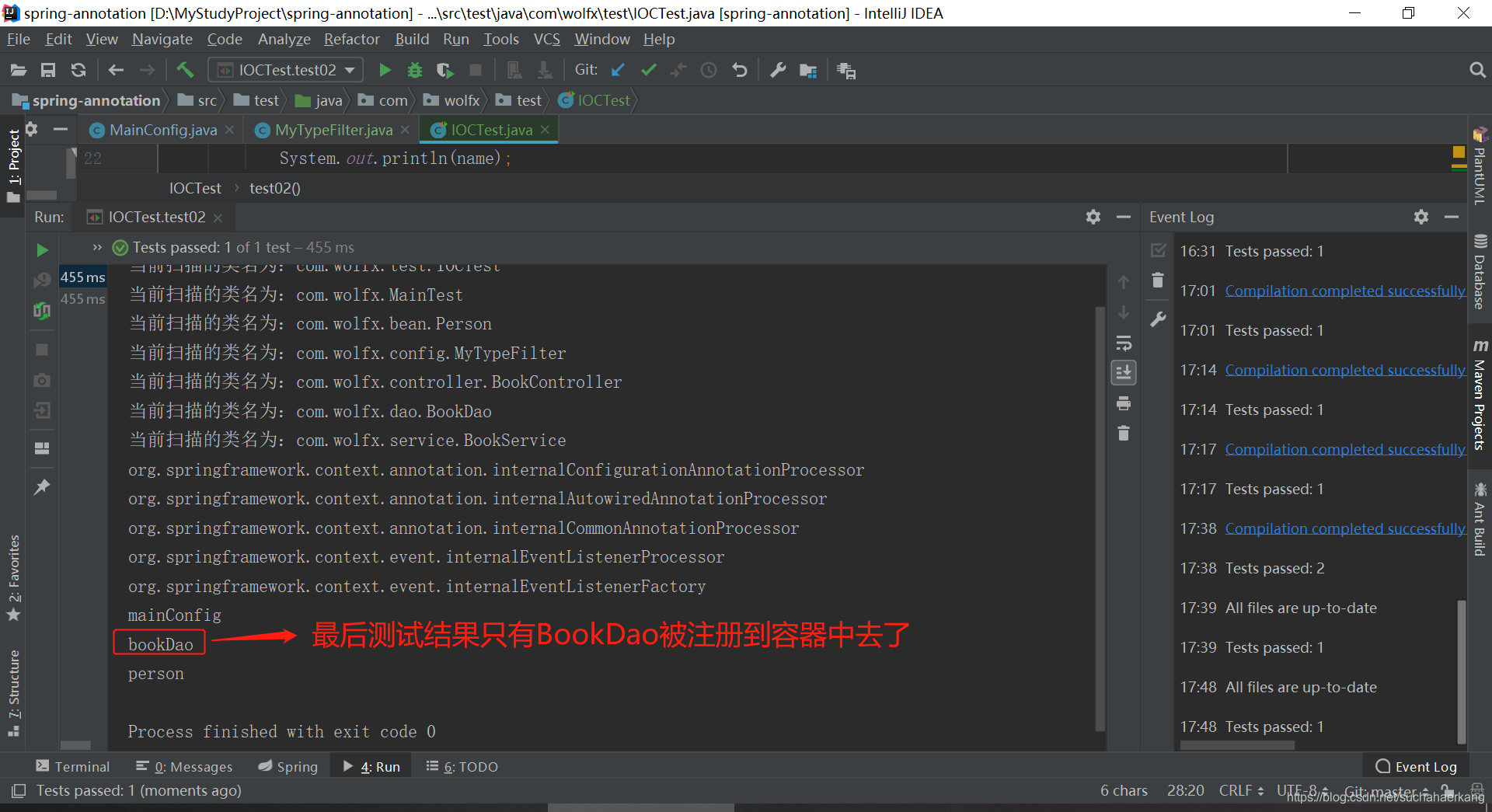Viewport: 1492px width, 812px height.
Task: Open the UTF-8 encoding selector
Action: (x=1302, y=790)
